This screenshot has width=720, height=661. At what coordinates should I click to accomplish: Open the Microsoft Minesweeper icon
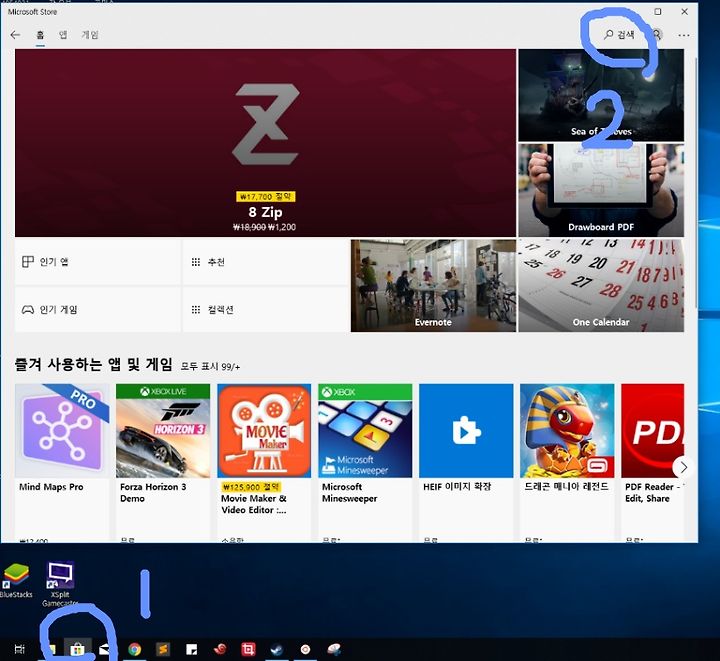(365, 431)
